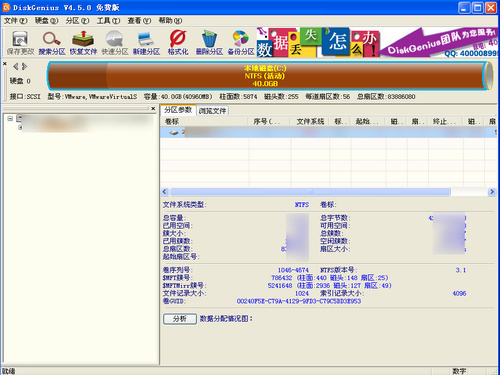This screenshot has height=375, width=500.
Task: Sort by the 文件系统 column header
Action: pyautogui.click(x=310, y=121)
